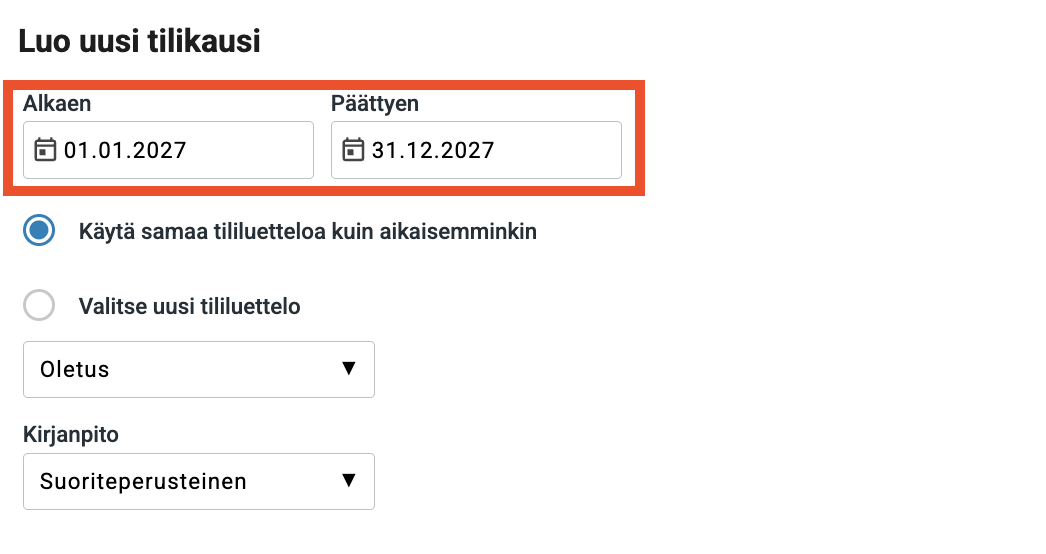Open the calendar icon in Päättyen field
Viewport: 1046px width, 554px height.
pyautogui.click(x=354, y=150)
